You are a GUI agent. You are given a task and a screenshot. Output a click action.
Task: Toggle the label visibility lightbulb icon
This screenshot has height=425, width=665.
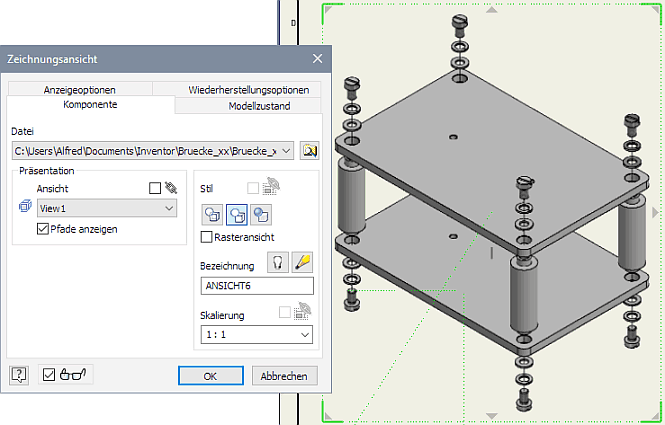[277, 262]
